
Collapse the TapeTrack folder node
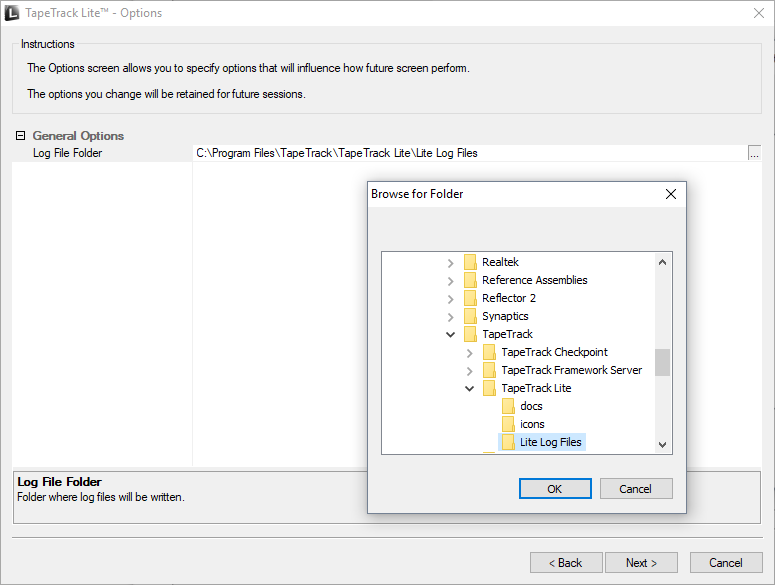tap(450, 334)
